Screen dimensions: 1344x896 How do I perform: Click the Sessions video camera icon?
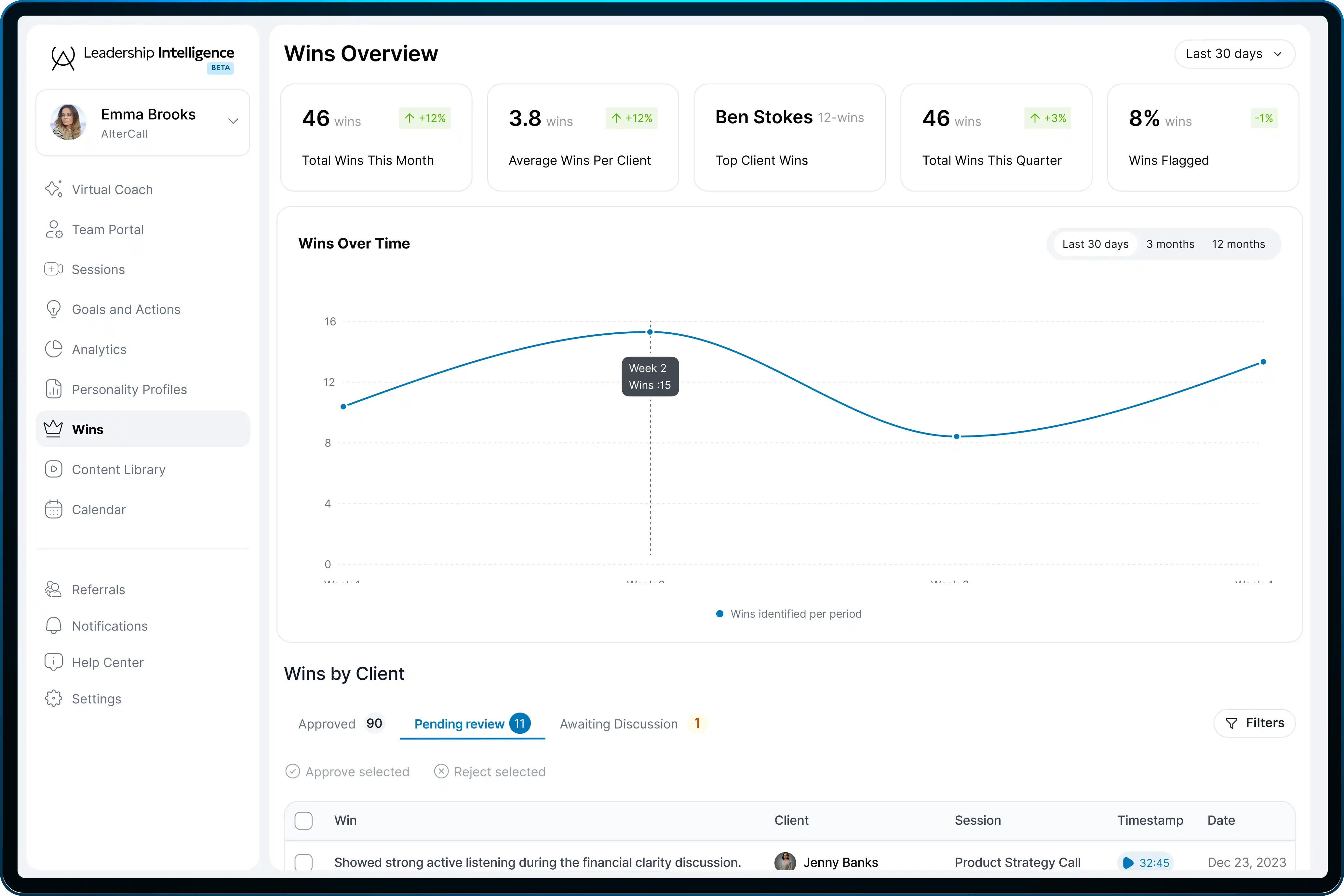pyautogui.click(x=53, y=269)
